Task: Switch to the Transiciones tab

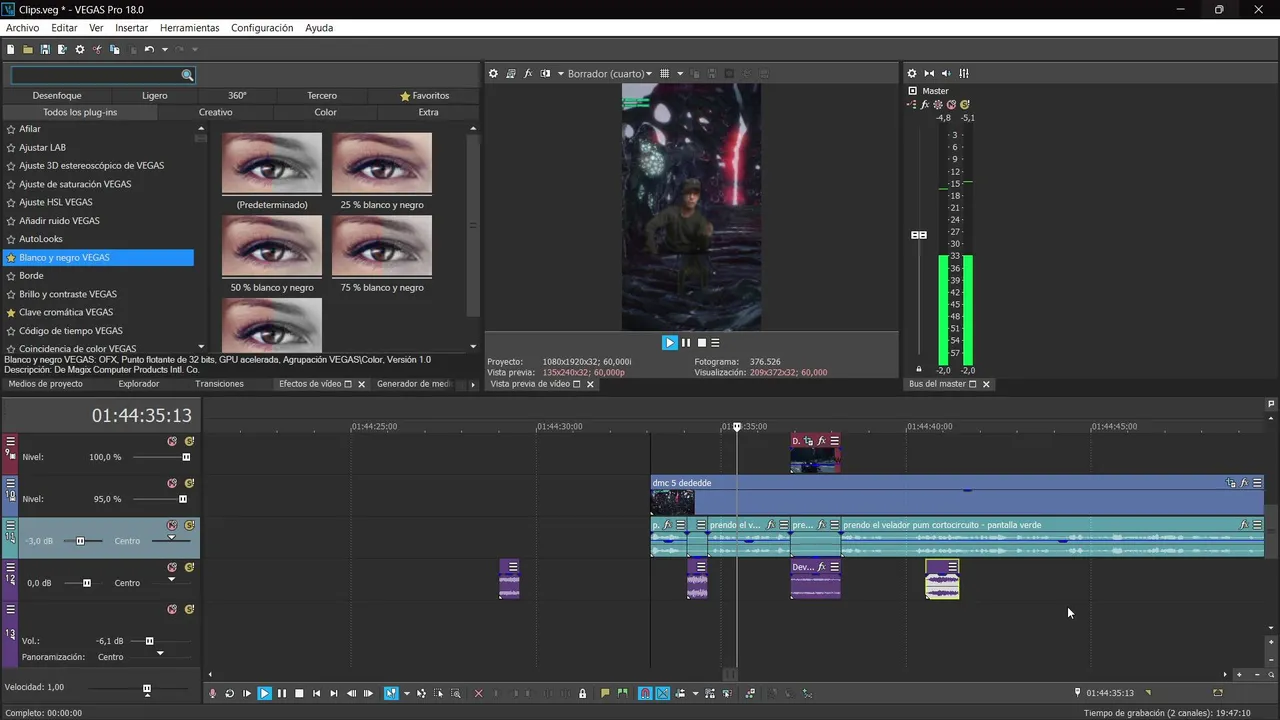Action: [x=219, y=384]
